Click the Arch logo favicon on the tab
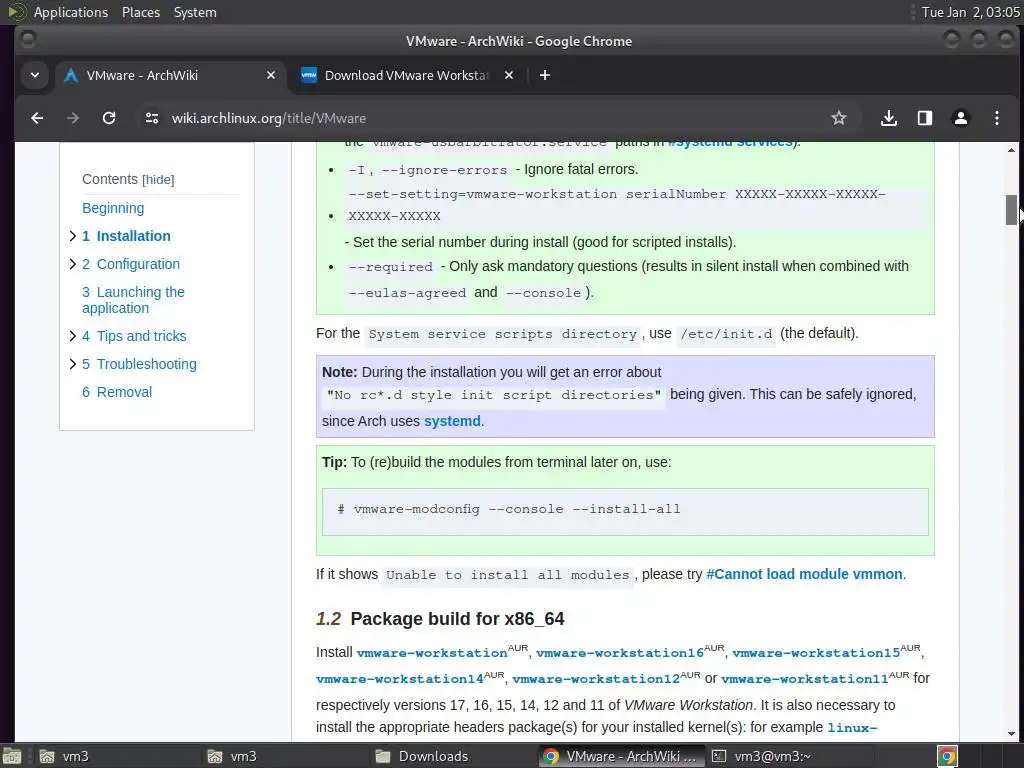 (x=71, y=76)
